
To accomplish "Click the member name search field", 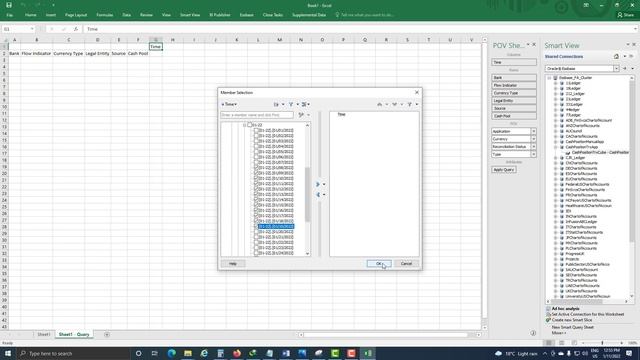I will pos(257,115).
